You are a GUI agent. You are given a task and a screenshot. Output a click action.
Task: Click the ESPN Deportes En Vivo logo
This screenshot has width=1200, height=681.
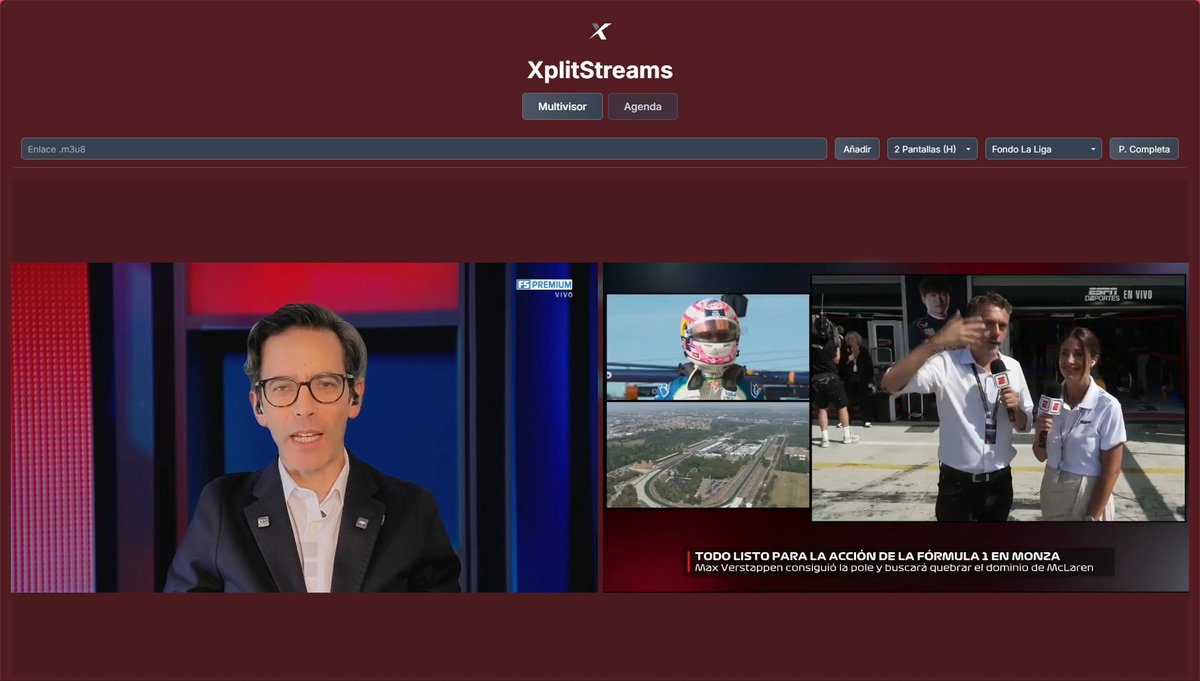1119,294
